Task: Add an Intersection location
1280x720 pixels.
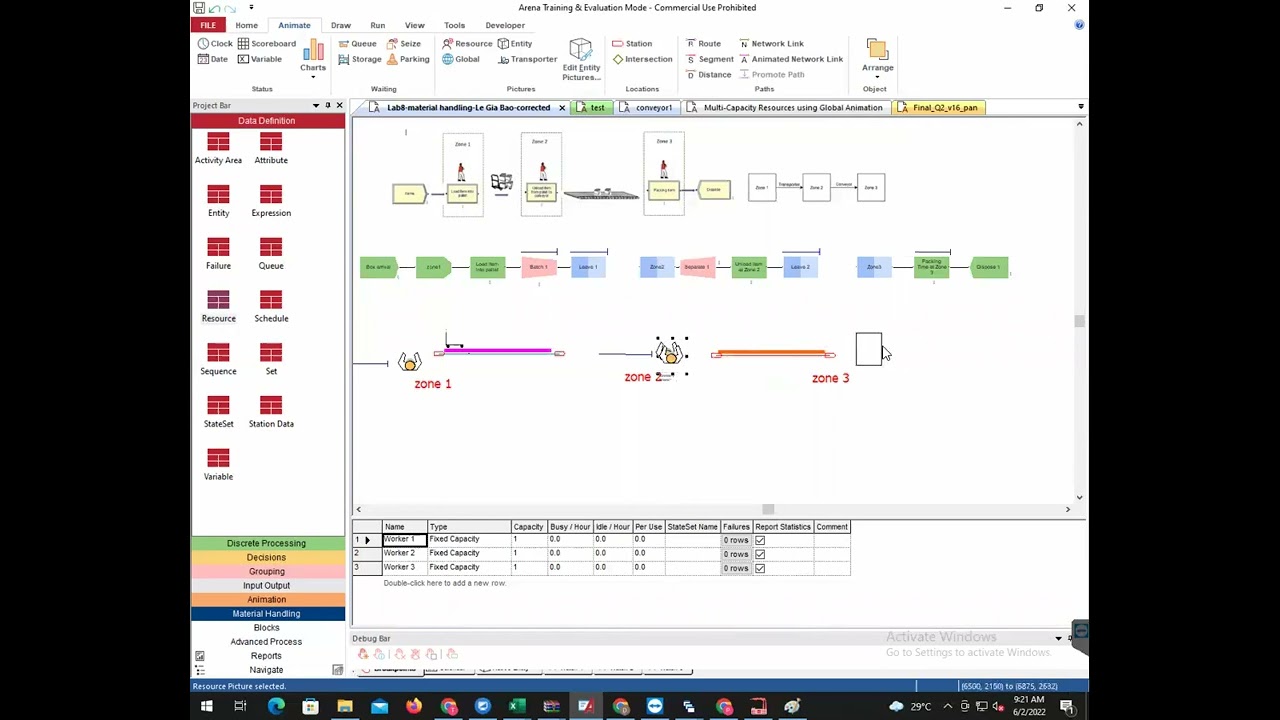Action: 642,59
